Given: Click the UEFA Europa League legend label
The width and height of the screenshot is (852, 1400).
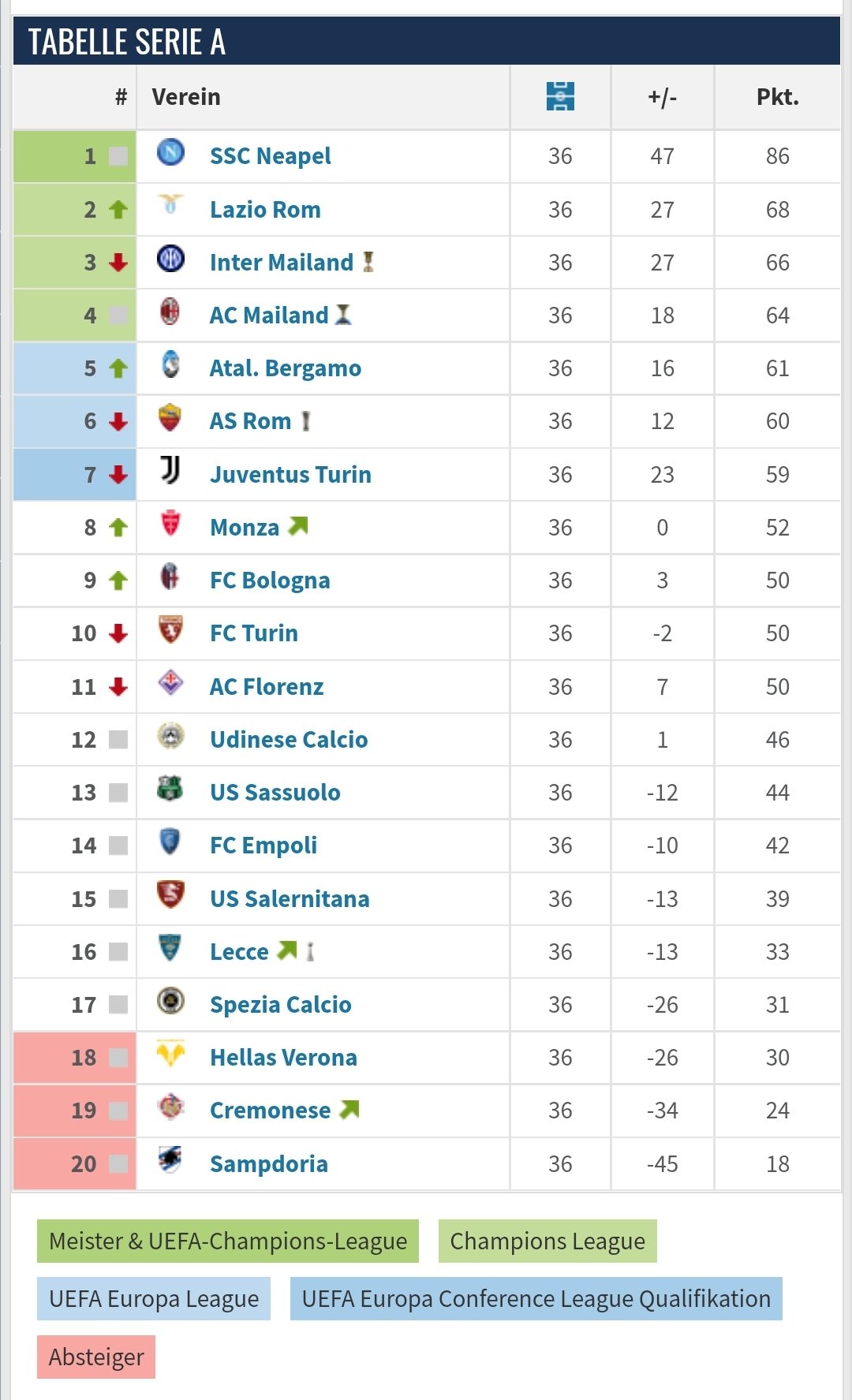Looking at the screenshot, I should pyautogui.click(x=154, y=1299).
